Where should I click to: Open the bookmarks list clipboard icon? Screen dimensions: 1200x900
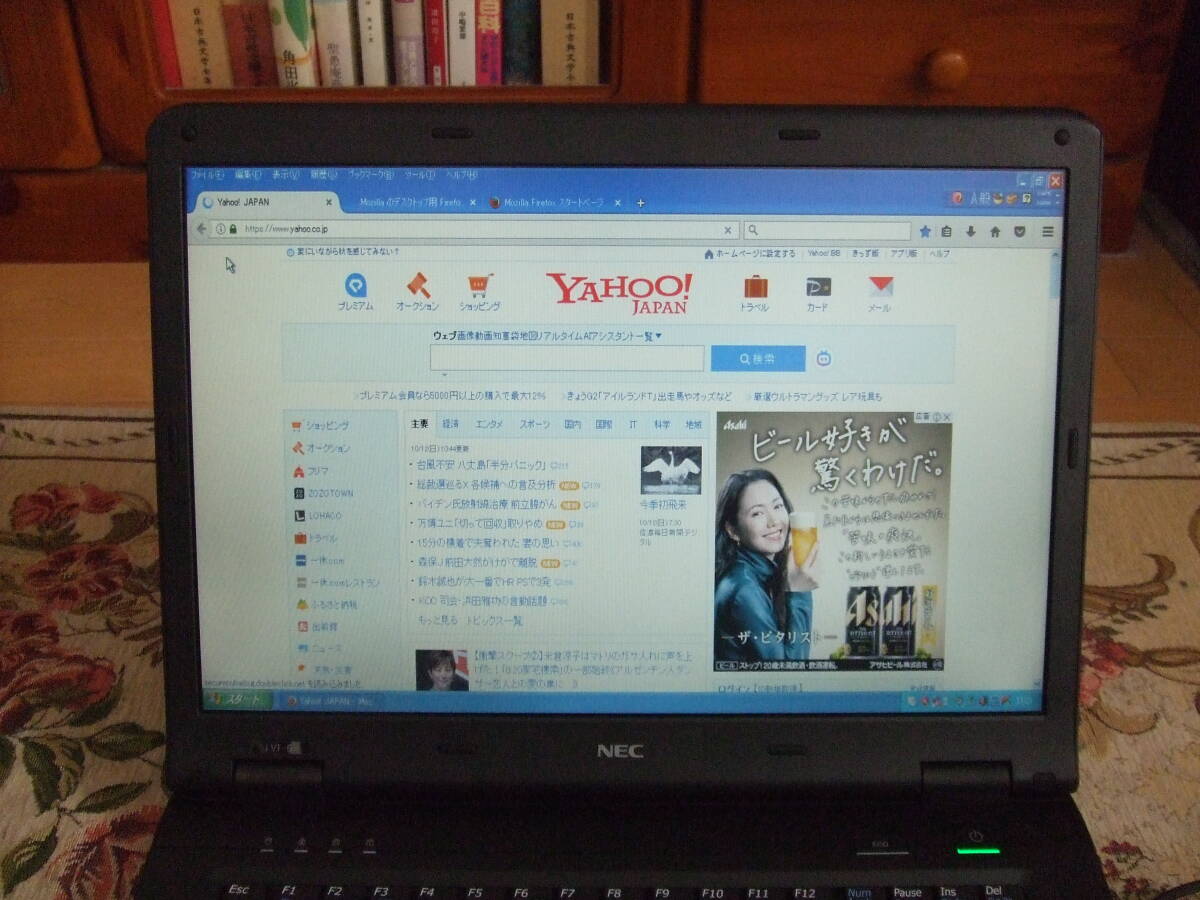tap(947, 231)
